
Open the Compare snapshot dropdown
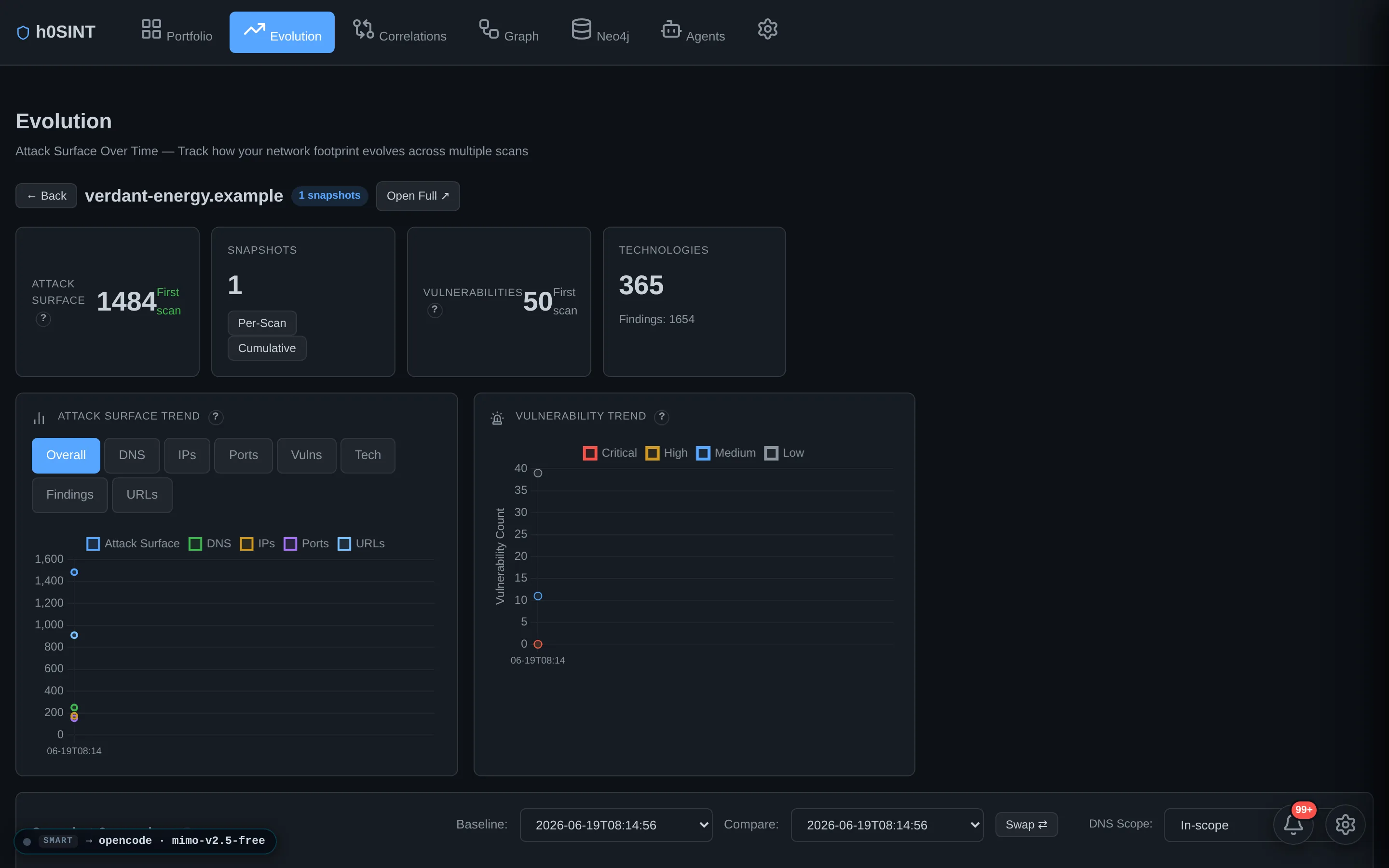(x=887, y=825)
